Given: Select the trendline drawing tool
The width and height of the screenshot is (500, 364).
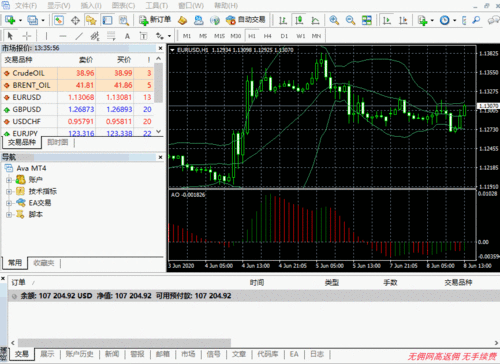Looking at the screenshot, I should tap(79, 36).
